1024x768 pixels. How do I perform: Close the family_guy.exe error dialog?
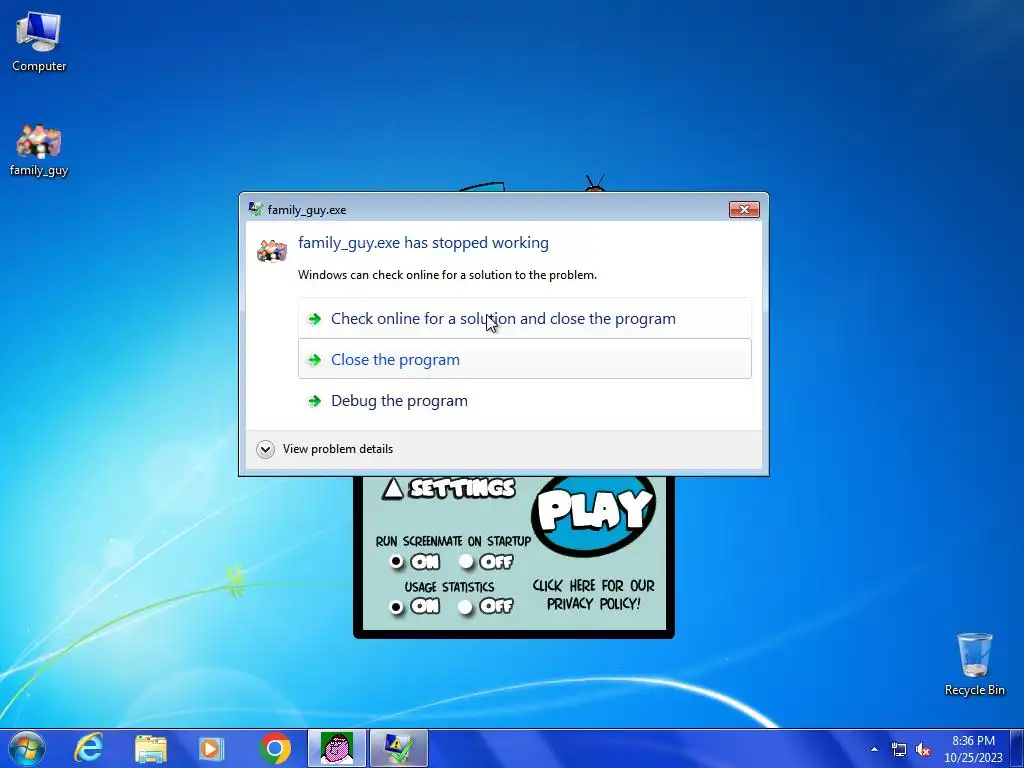pyautogui.click(x=744, y=209)
